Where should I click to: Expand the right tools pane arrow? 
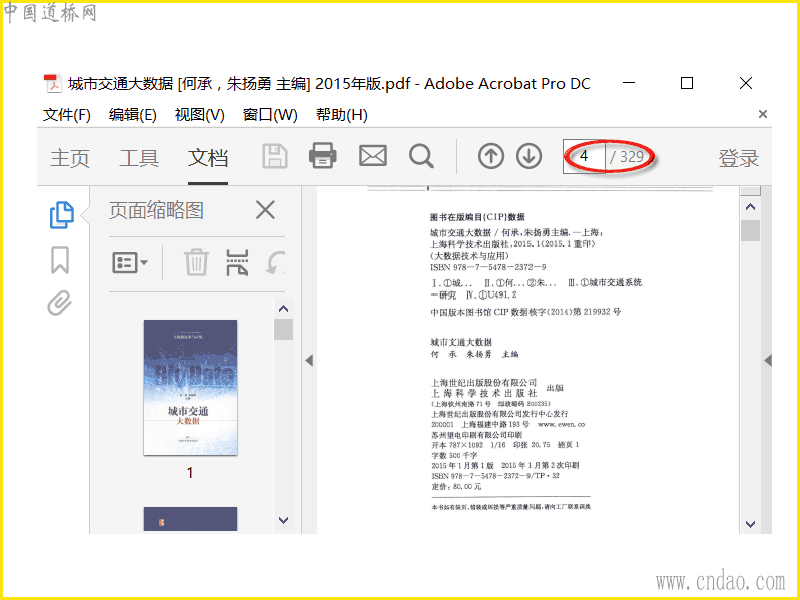768,361
